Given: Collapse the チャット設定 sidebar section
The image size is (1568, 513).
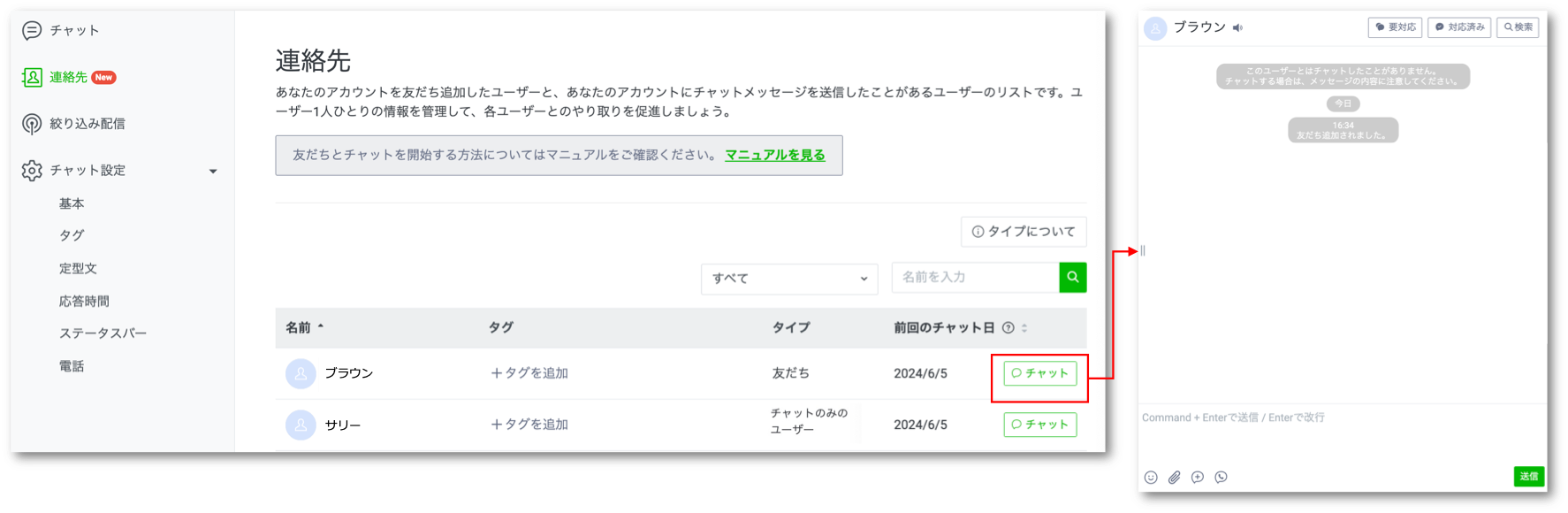Looking at the screenshot, I should coord(212,171).
